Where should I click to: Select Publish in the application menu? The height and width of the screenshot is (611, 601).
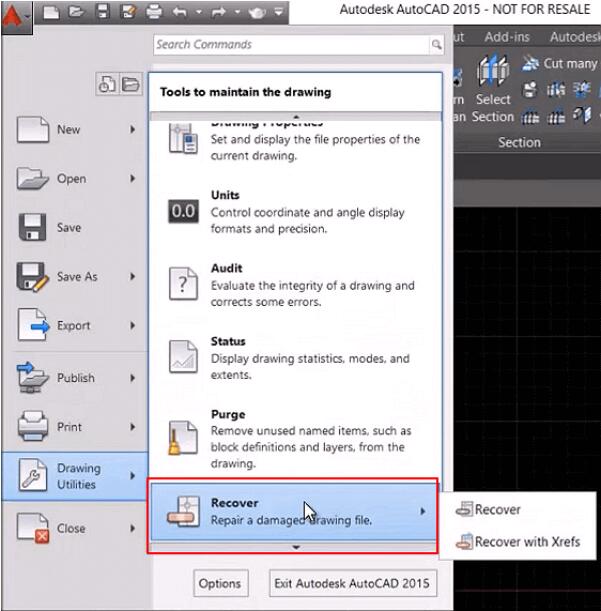click(x=75, y=378)
